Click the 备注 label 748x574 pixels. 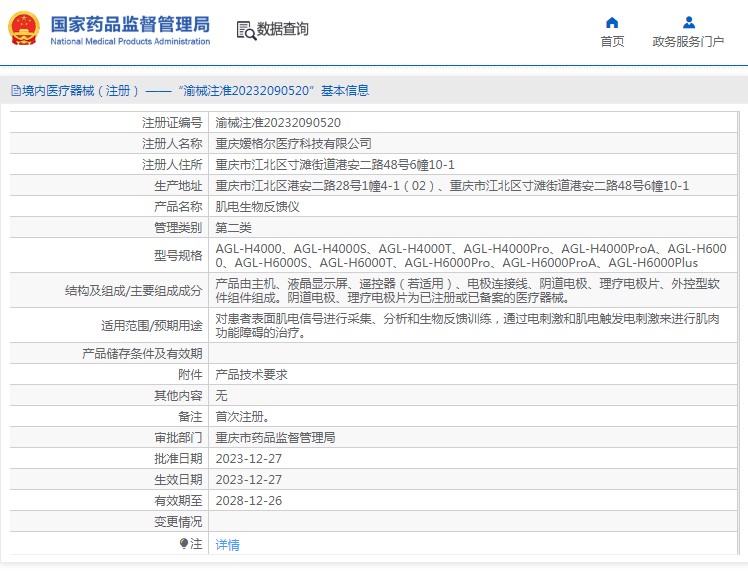[x=190, y=417]
